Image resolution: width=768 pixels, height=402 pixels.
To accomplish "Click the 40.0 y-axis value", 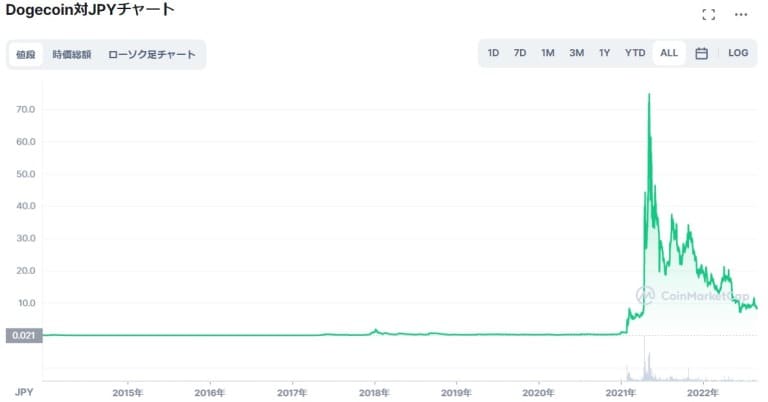I will click(25, 206).
